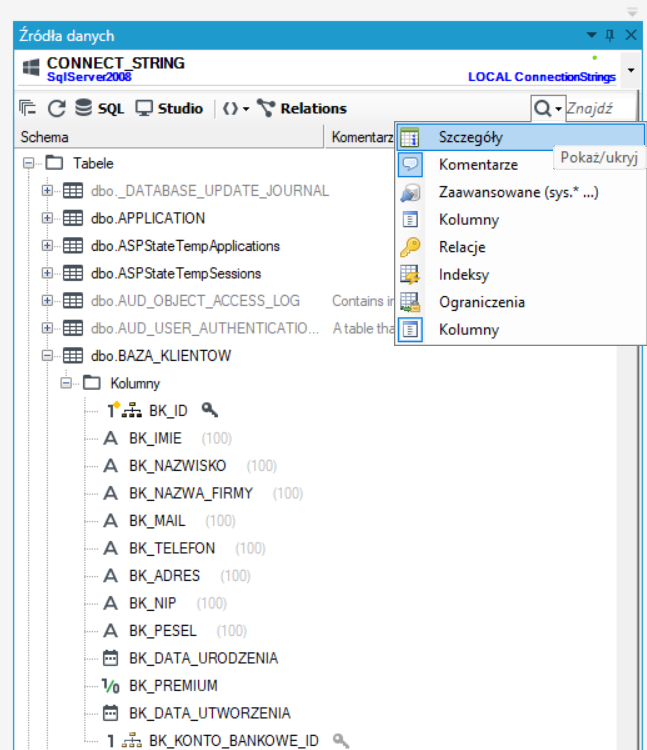This screenshot has width=647, height=750.
Task: Click the Relacje key icon
Action: coord(410,247)
